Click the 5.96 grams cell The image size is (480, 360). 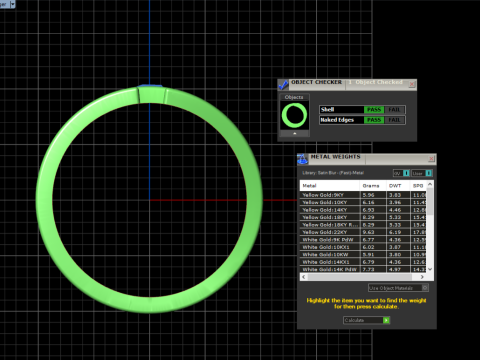click(373, 195)
